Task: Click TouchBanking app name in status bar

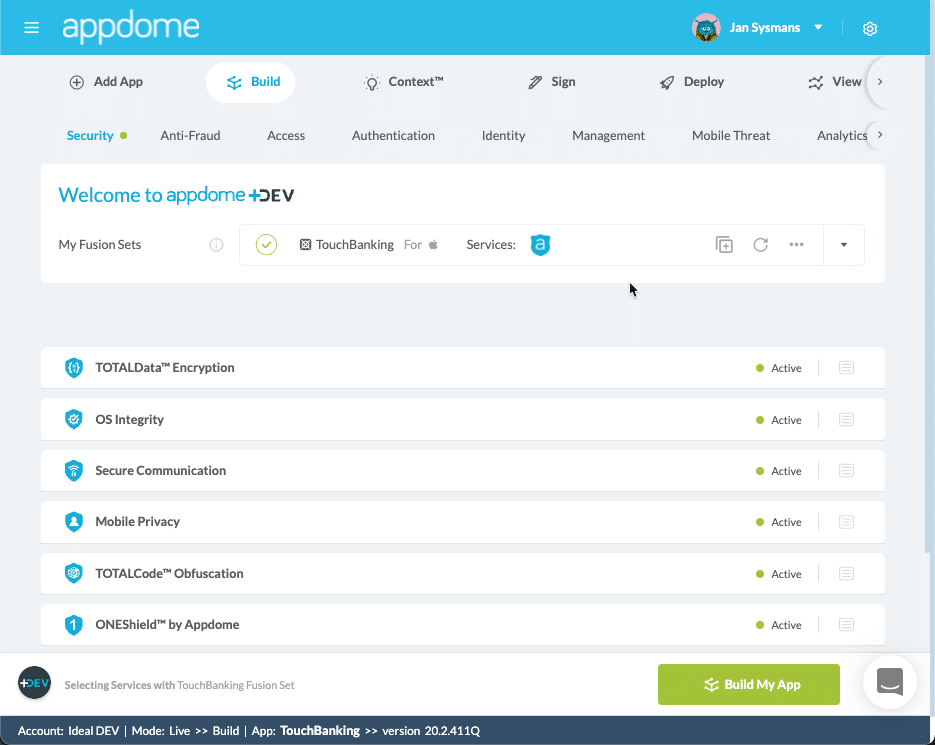Action: pos(320,731)
